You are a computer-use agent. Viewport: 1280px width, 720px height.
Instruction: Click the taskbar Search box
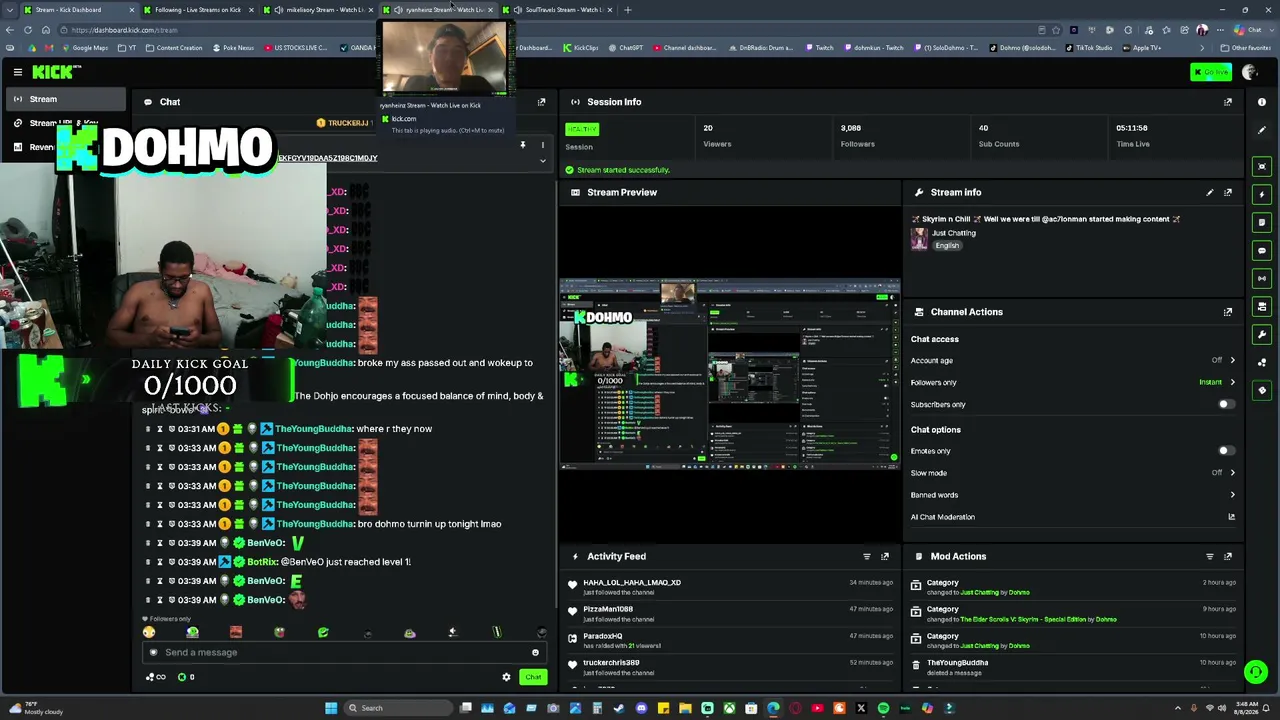pos(397,708)
